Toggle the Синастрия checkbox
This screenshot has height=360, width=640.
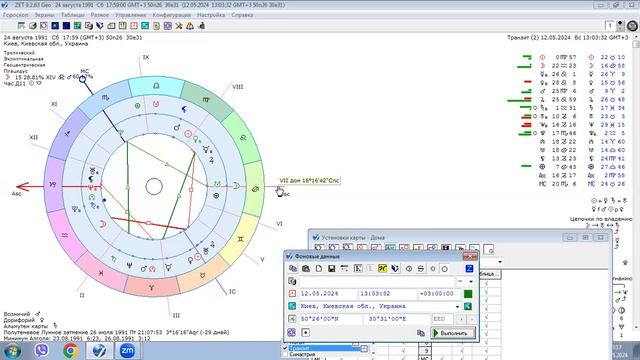285,355
